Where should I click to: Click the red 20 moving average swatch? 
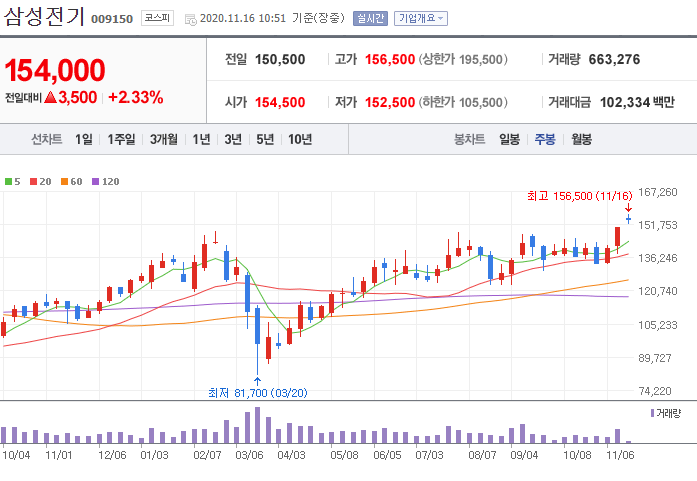(x=33, y=181)
